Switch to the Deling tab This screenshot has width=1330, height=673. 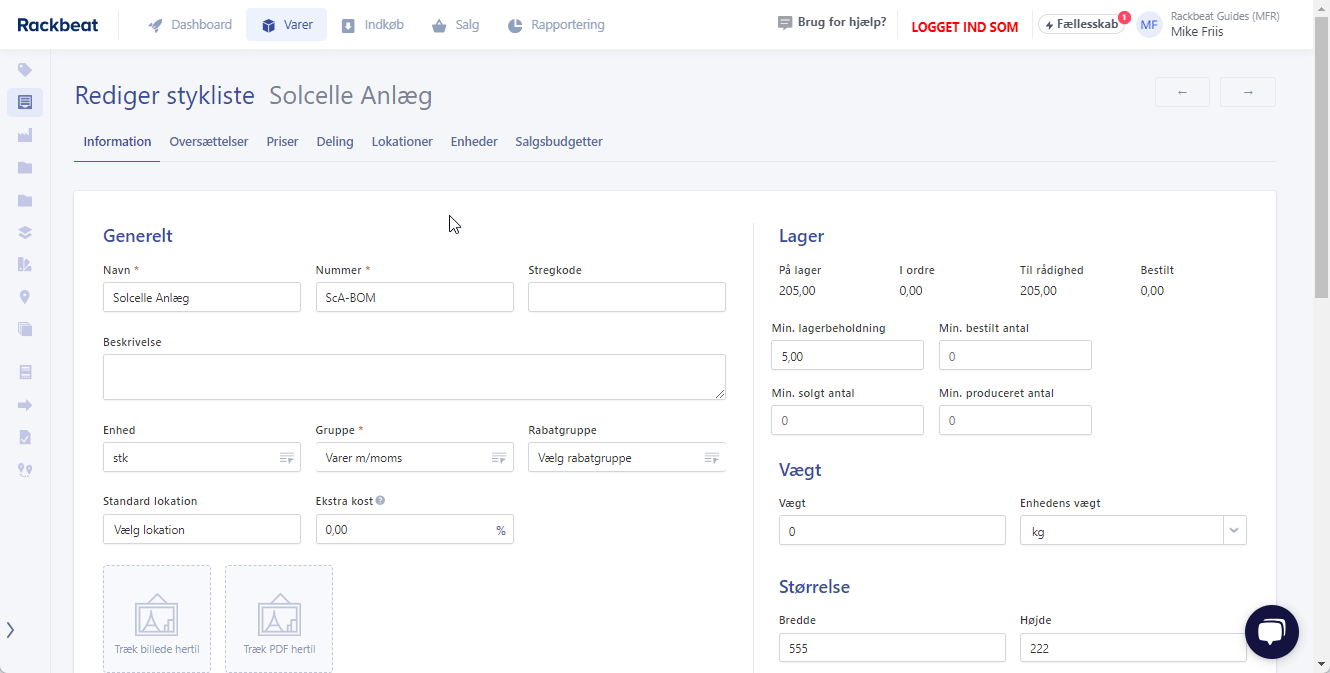coord(335,142)
